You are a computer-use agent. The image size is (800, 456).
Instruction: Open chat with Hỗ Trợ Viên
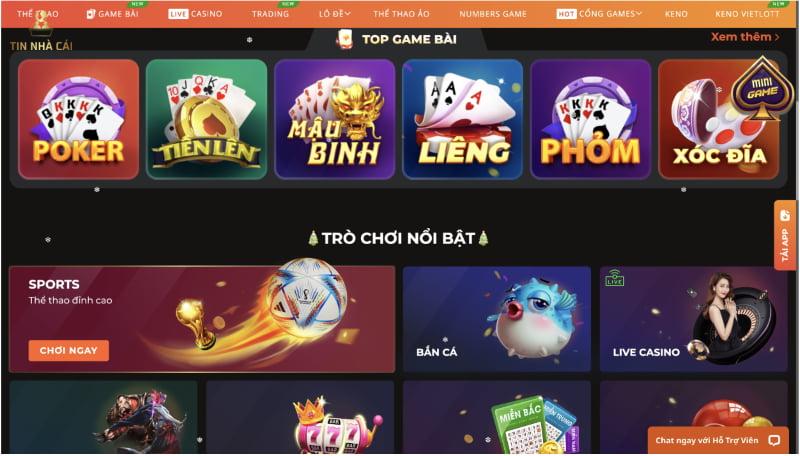click(x=718, y=440)
